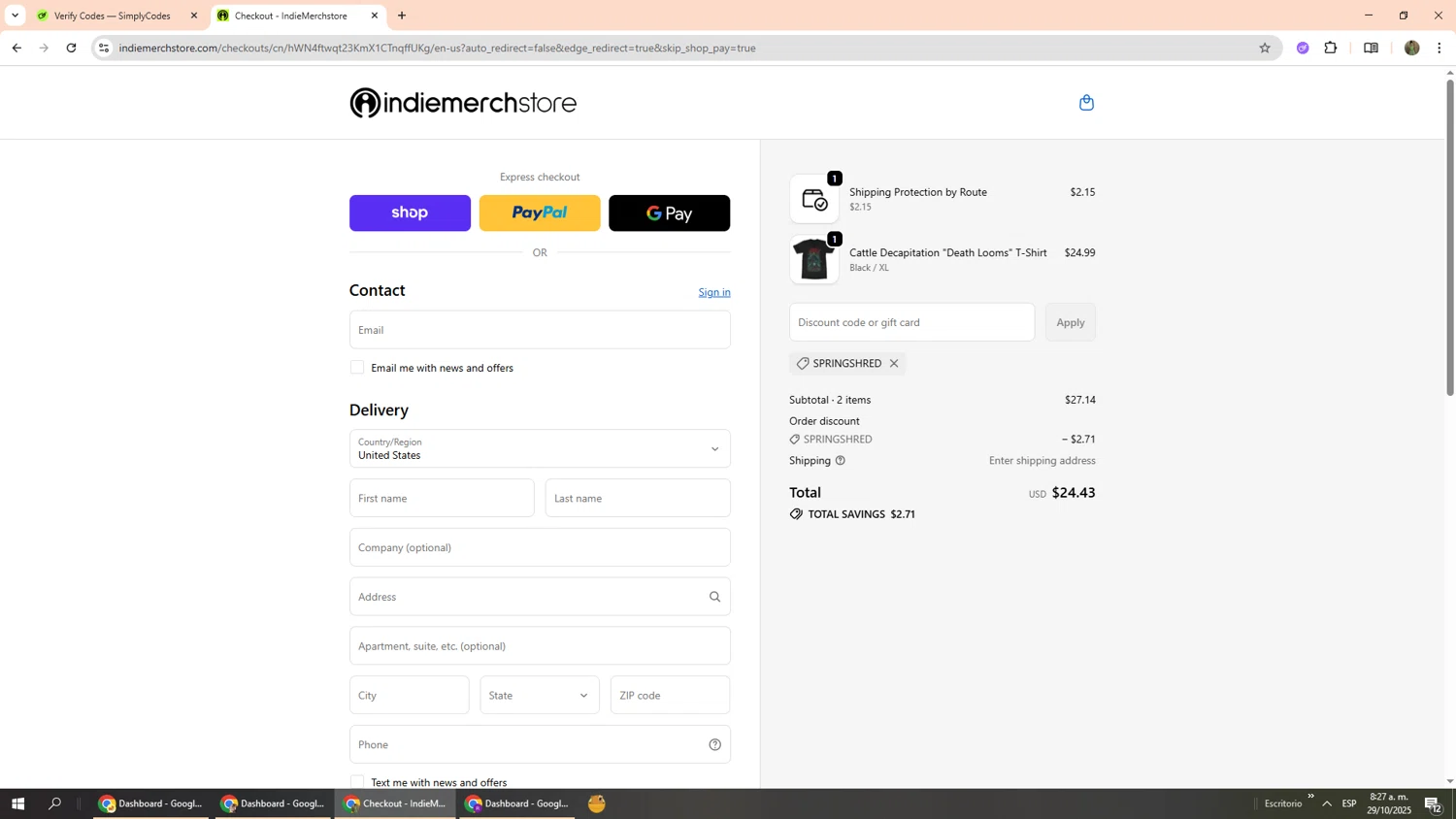The width and height of the screenshot is (1456, 819).
Task: Focus the City input field
Action: [409, 696]
